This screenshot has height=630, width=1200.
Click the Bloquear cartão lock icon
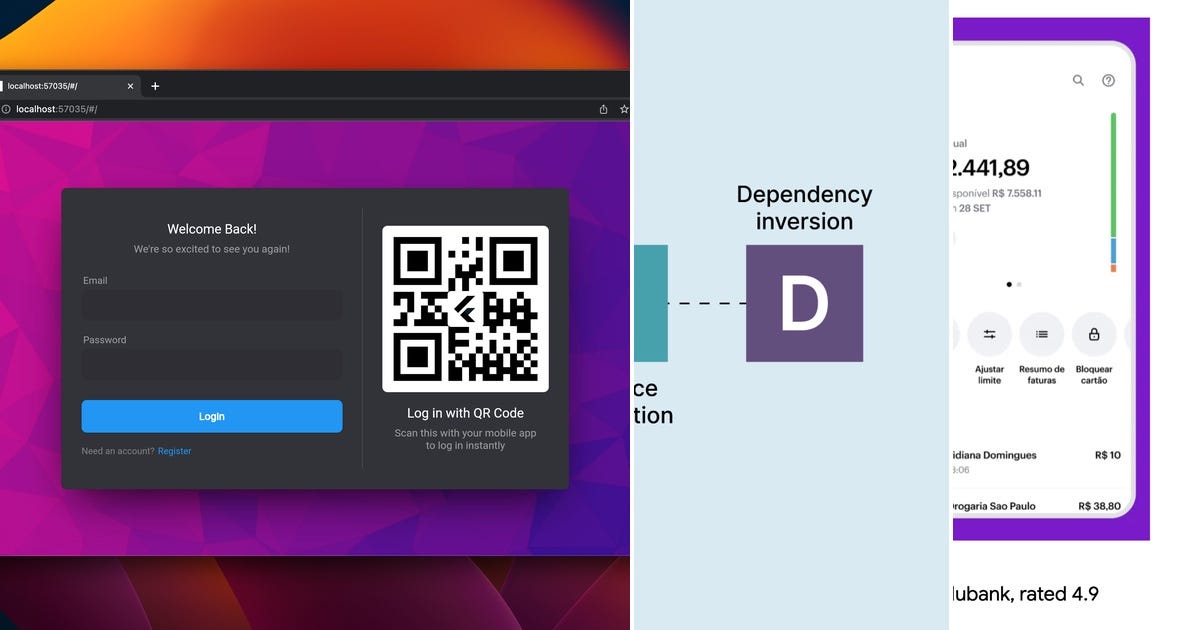(x=1093, y=335)
